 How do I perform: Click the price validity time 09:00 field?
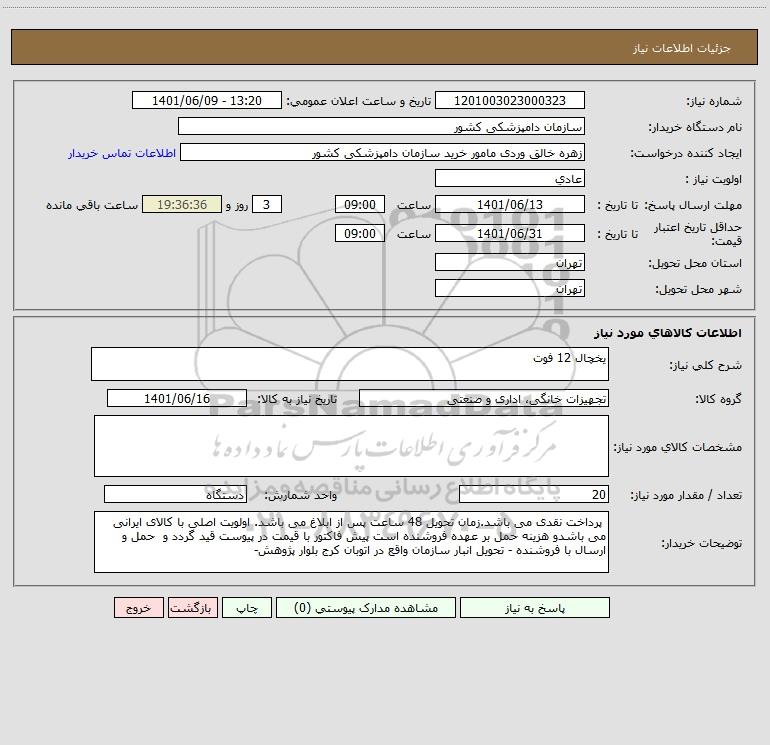(x=359, y=233)
